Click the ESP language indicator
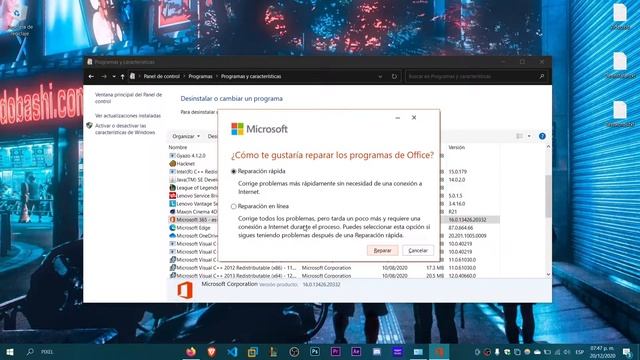Image resolution: width=640 pixels, height=360 pixels. click(580, 352)
